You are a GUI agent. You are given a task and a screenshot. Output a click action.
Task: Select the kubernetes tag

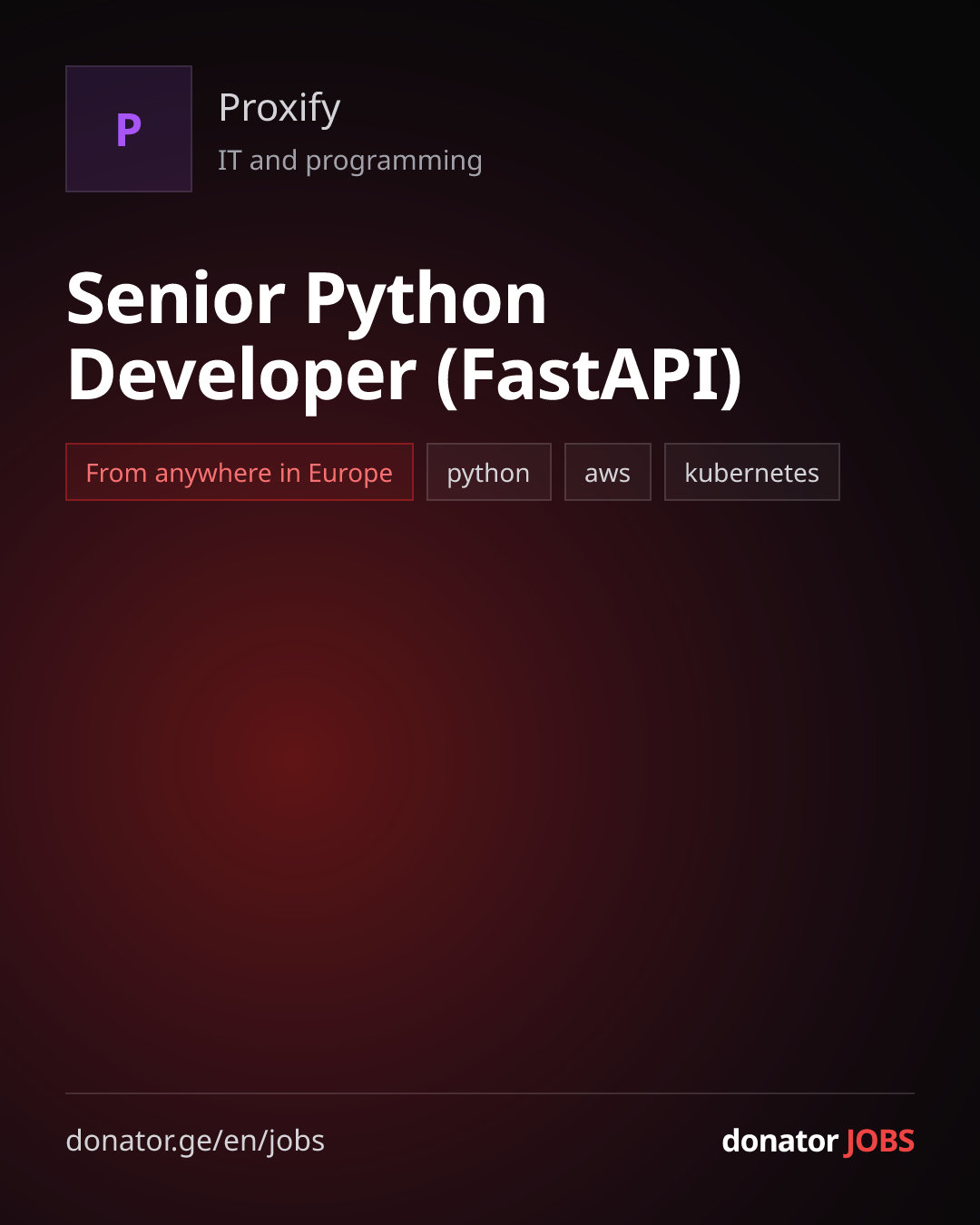[x=752, y=472]
